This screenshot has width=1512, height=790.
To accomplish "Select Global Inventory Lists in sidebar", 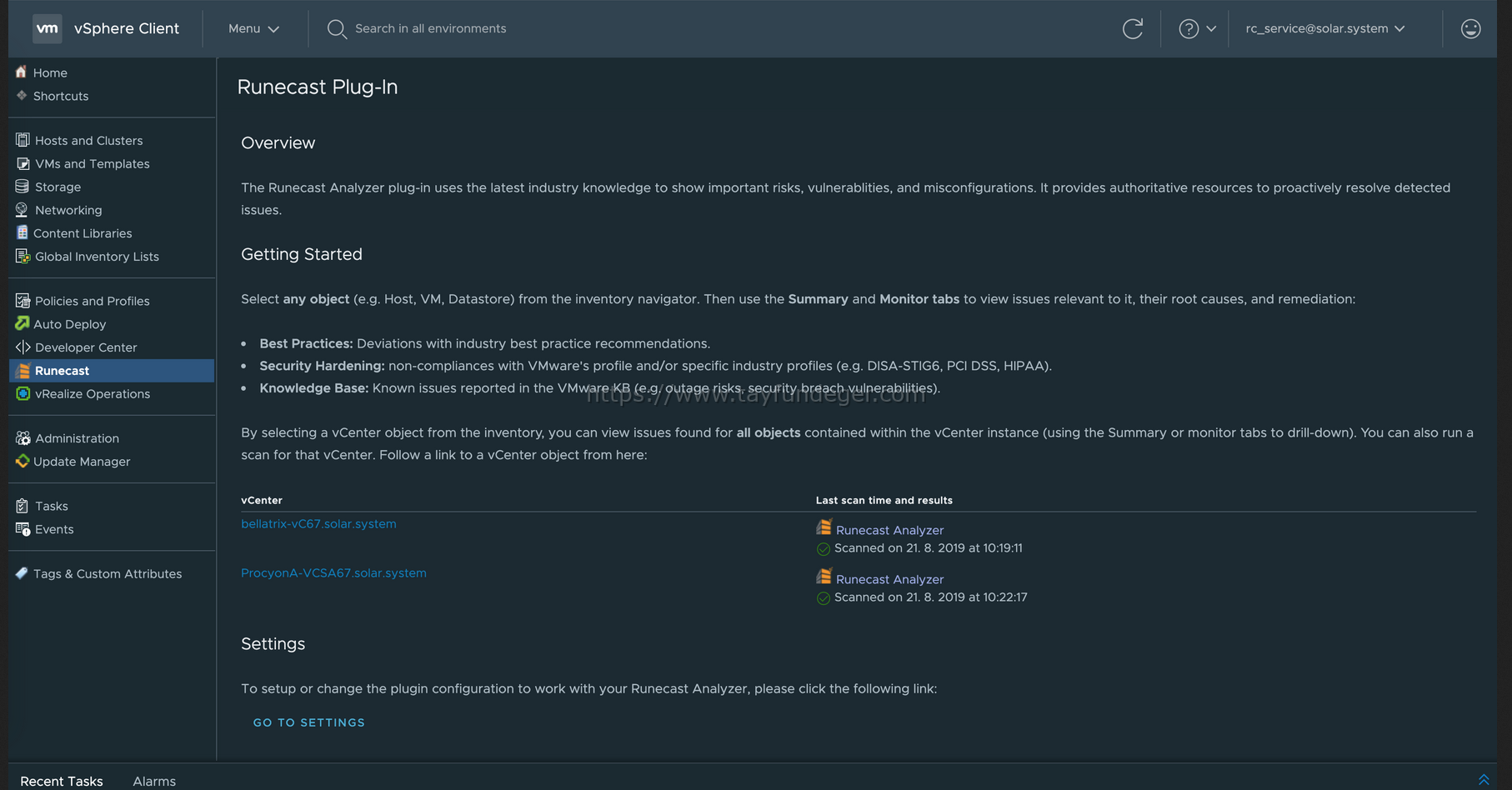I will click(97, 257).
